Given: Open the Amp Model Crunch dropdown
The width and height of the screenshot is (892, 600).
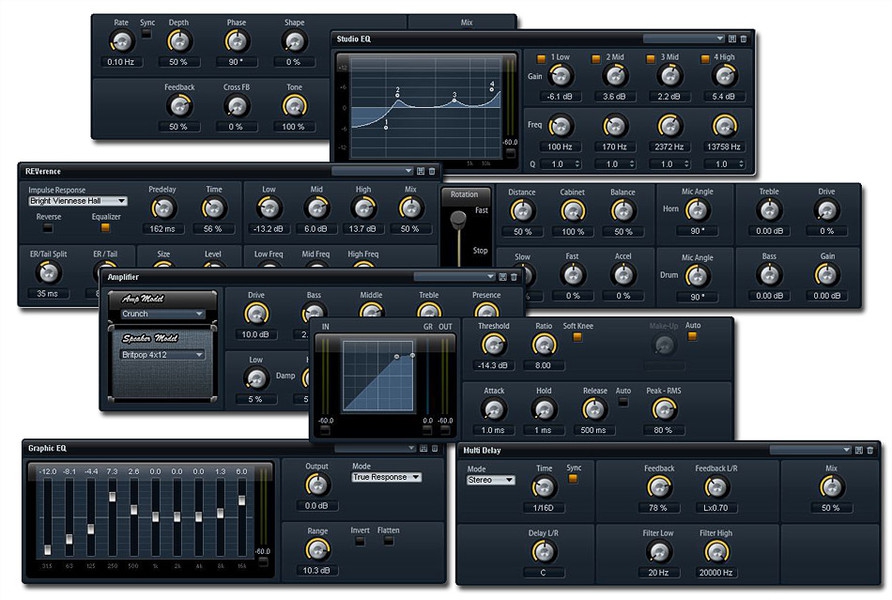Looking at the screenshot, I should pyautogui.click(x=162, y=313).
